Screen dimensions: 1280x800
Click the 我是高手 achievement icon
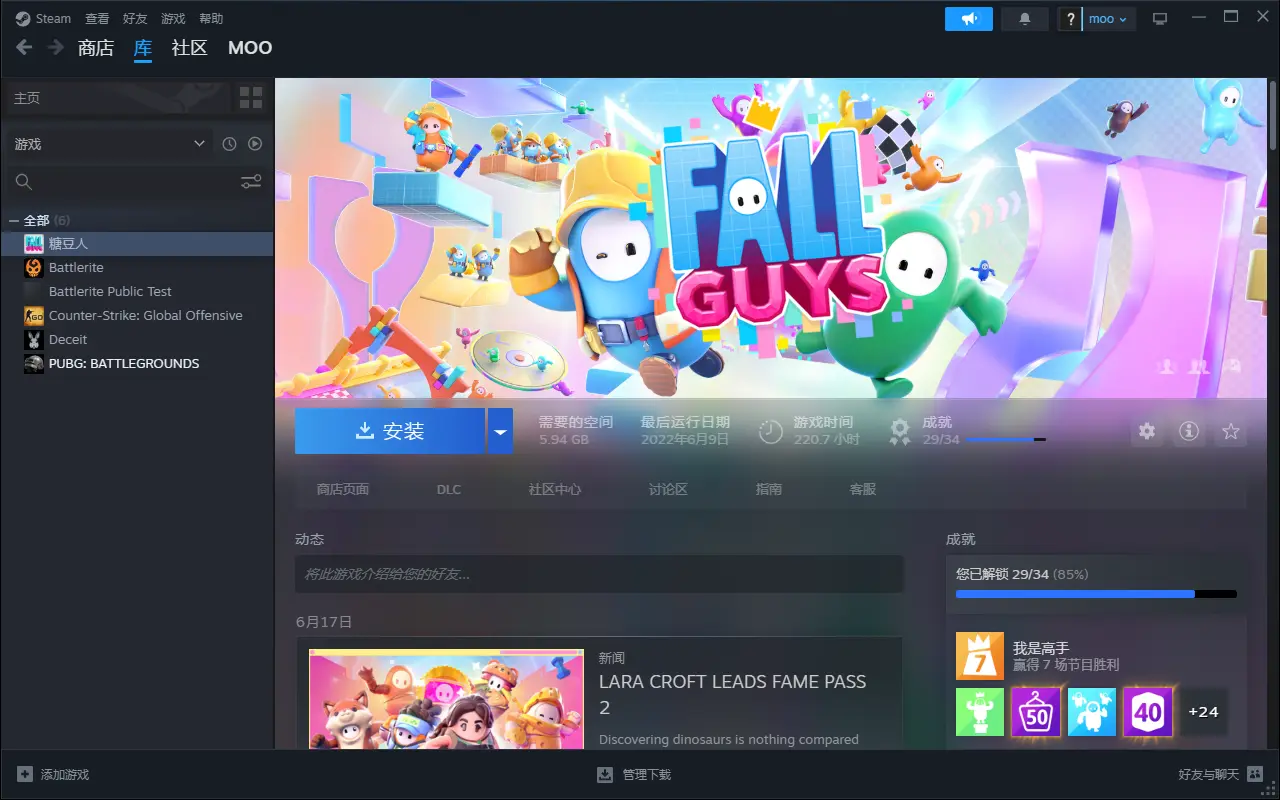(x=980, y=656)
